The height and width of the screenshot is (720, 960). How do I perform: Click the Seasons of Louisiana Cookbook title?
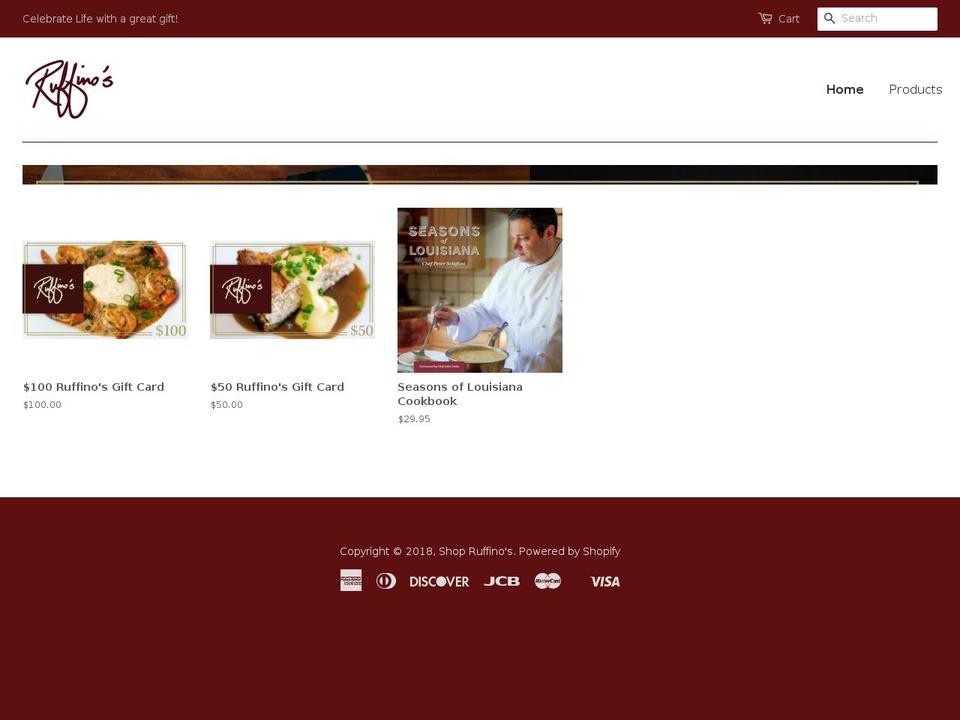pyautogui.click(x=460, y=394)
